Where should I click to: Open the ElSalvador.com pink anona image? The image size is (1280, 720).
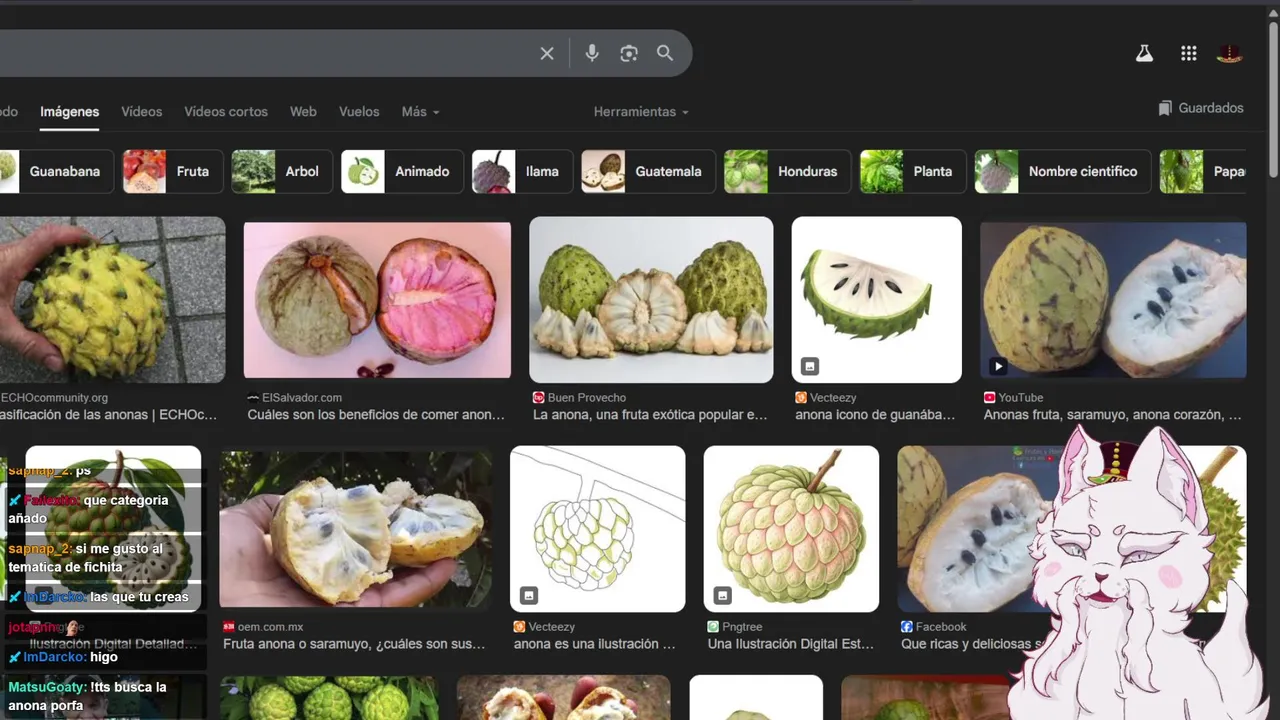[377, 300]
